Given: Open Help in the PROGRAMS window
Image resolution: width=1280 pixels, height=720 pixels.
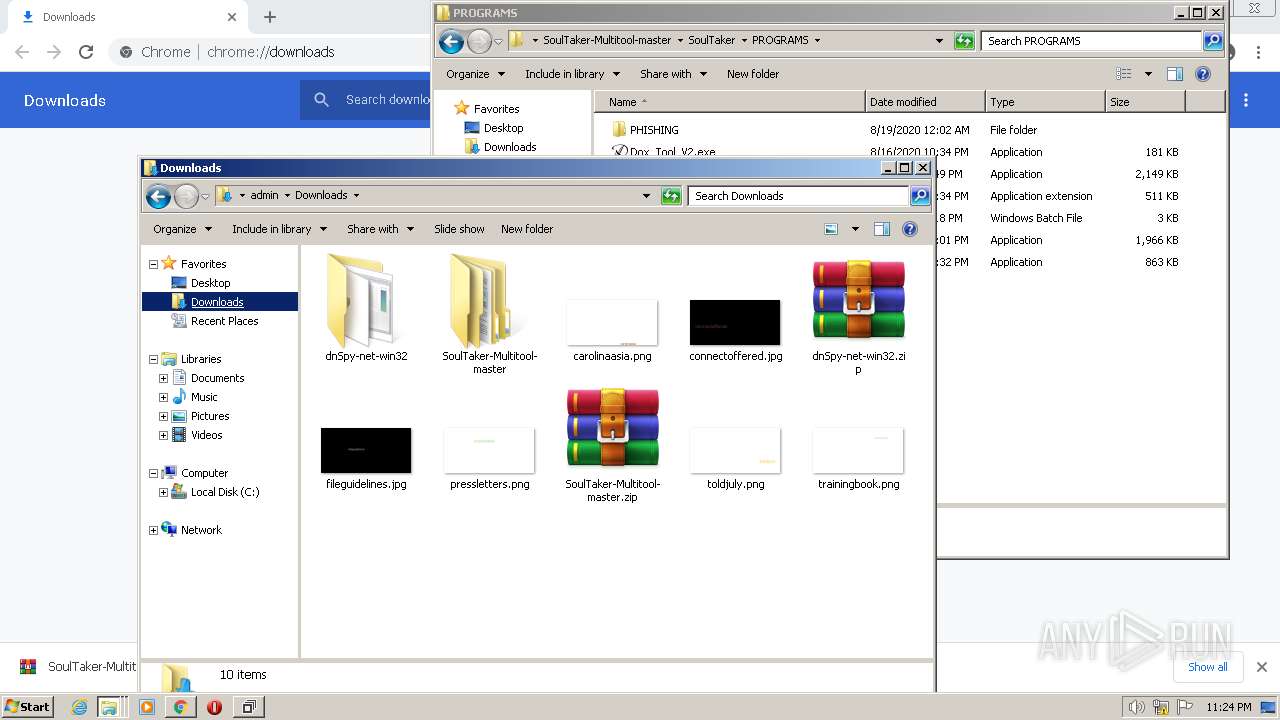Looking at the screenshot, I should coord(1203,74).
